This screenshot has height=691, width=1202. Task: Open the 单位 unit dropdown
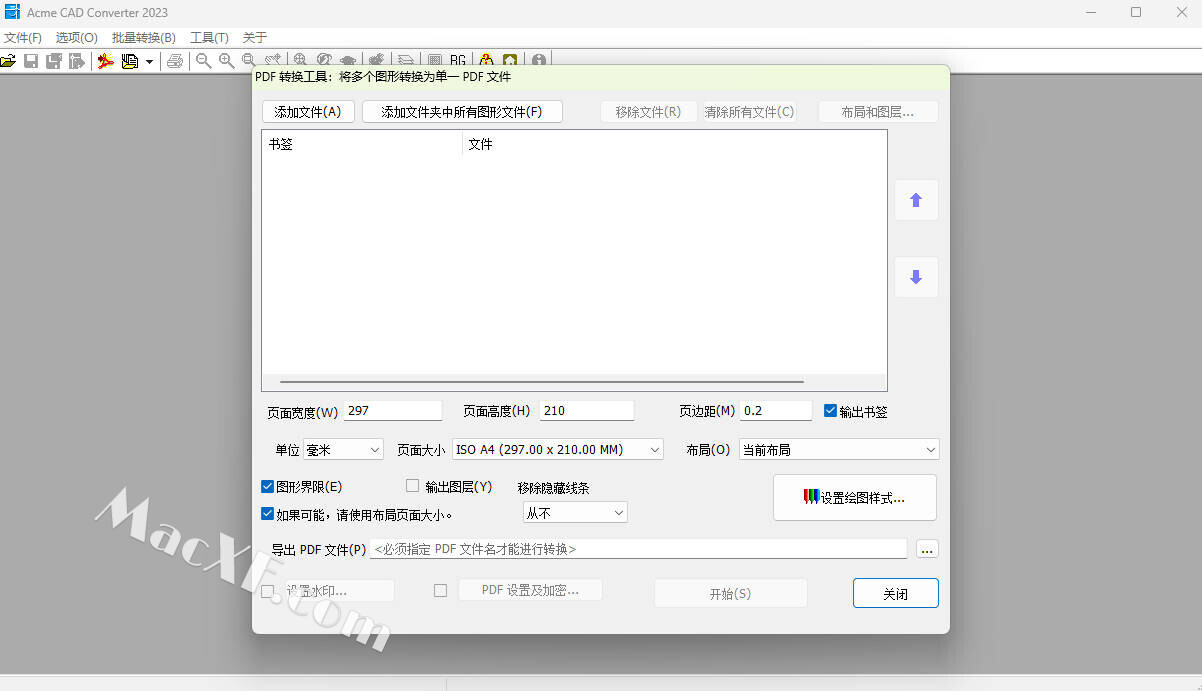coord(343,450)
